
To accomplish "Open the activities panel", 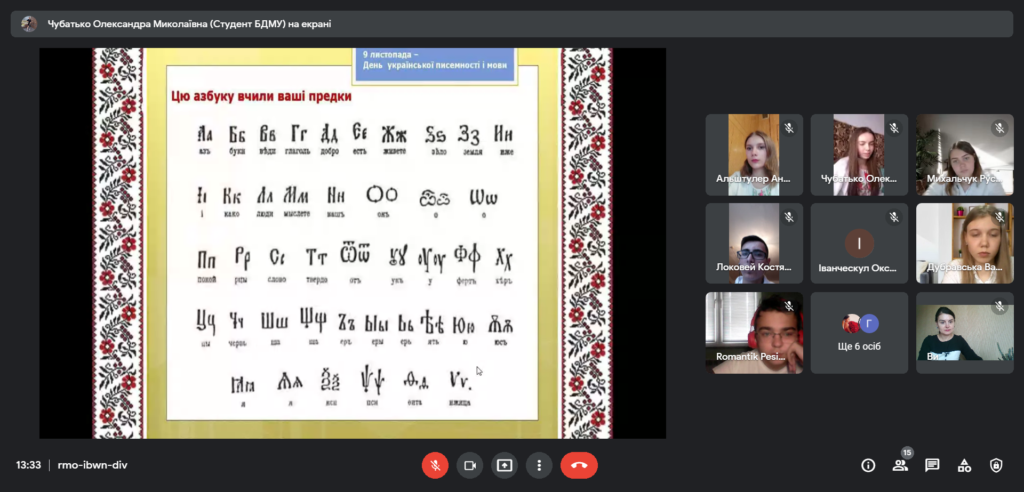I will [964, 465].
